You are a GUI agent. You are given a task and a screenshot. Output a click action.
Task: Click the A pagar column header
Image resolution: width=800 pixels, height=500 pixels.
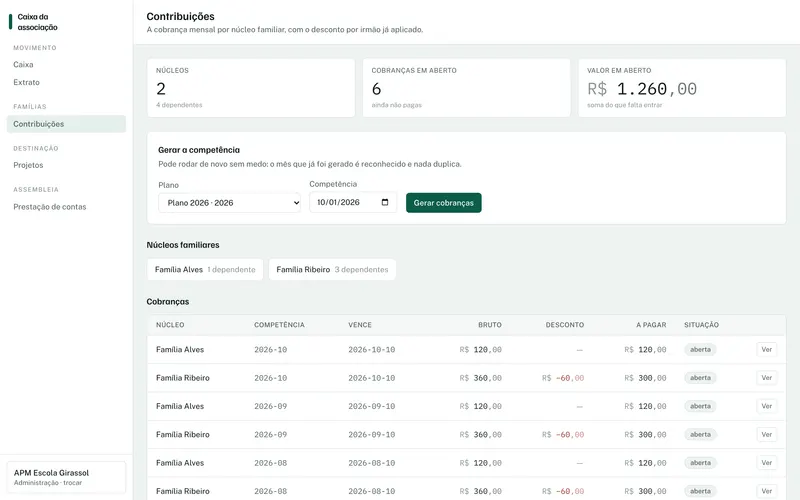coord(651,325)
